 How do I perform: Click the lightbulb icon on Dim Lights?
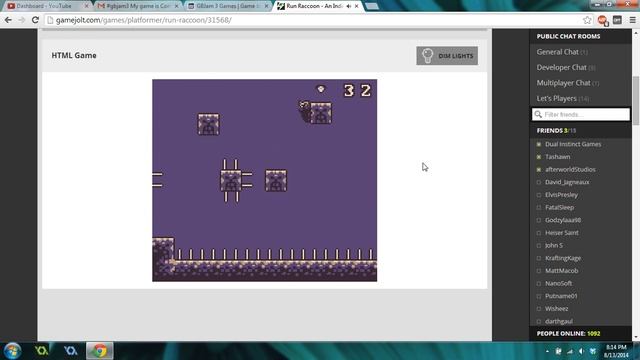427,56
